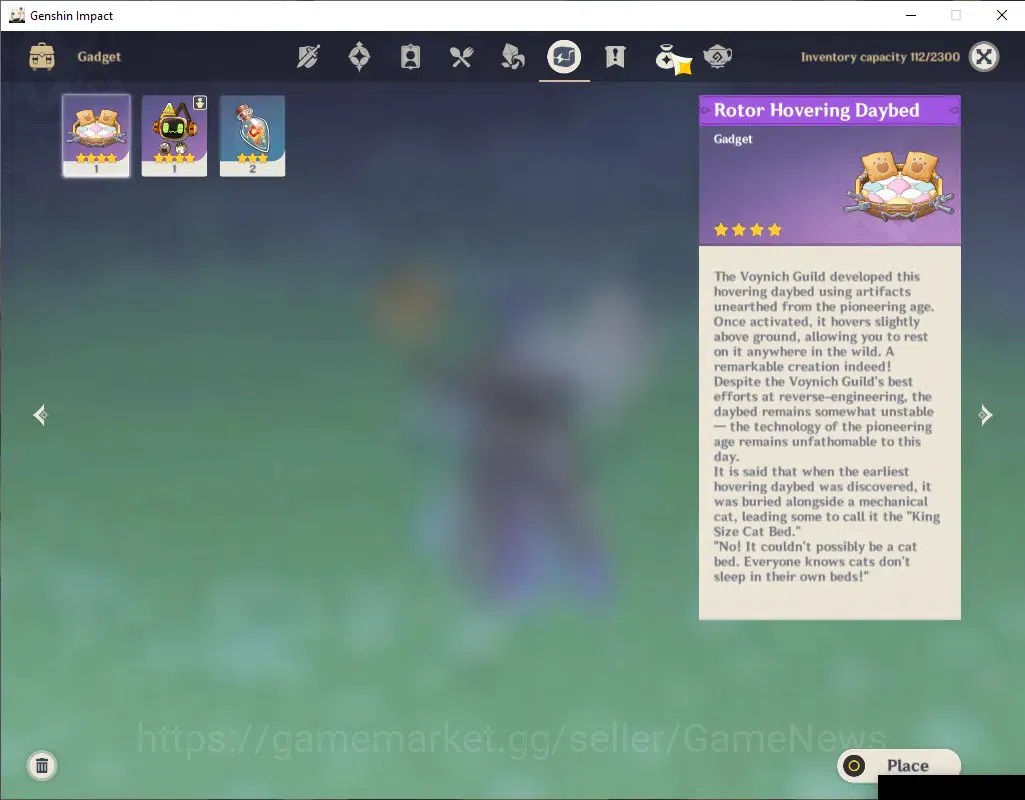This screenshot has height=800, width=1025.
Task: Open the Furnishings teapot tab
Action: (x=717, y=57)
